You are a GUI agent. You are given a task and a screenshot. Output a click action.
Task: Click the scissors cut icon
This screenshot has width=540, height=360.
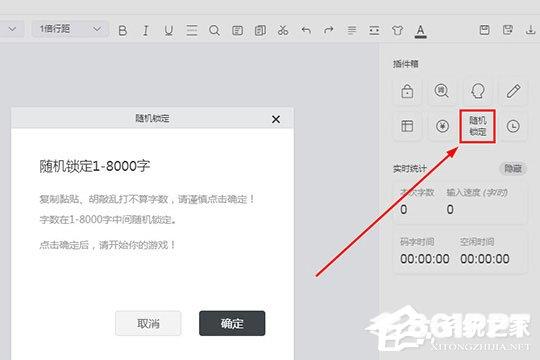(283, 30)
